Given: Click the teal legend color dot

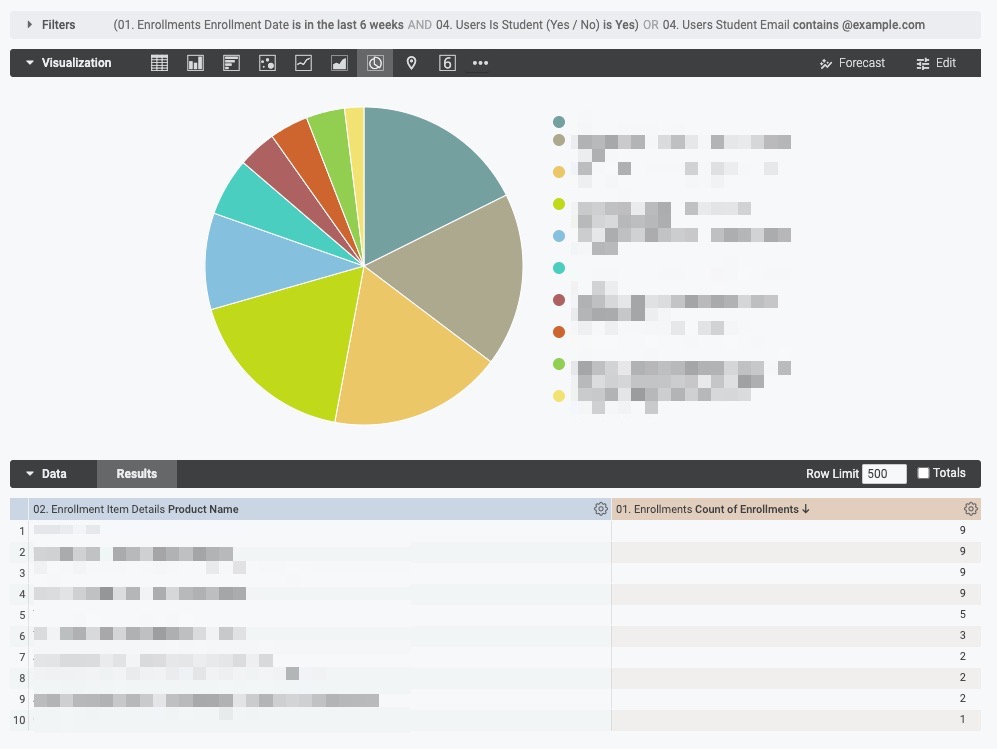Looking at the screenshot, I should 558,121.
